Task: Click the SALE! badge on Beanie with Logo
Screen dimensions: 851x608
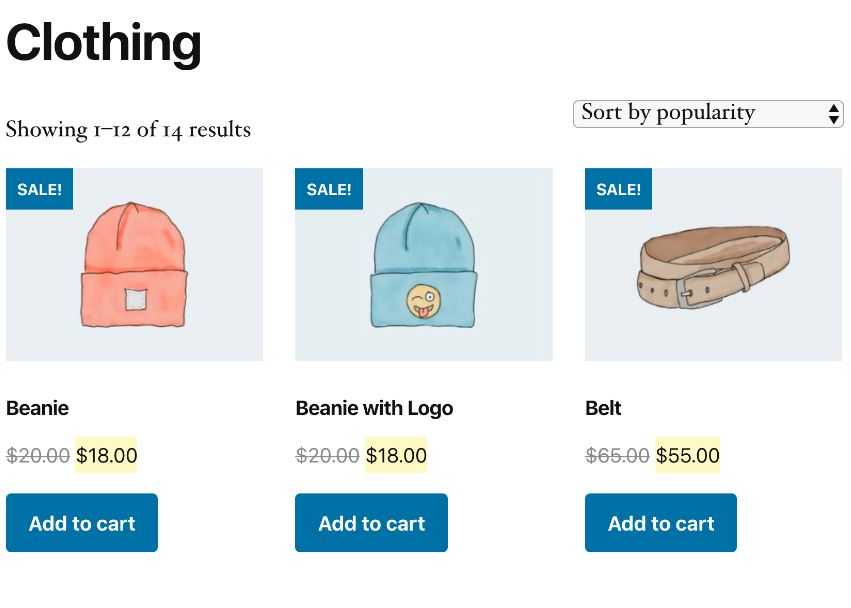Action: pos(329,189)
